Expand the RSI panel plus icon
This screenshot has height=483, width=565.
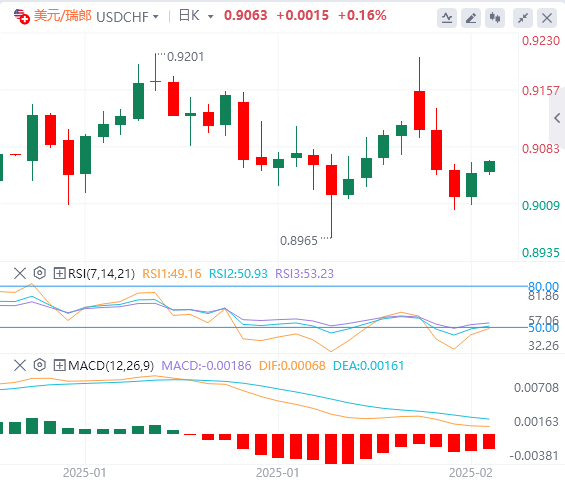pos(59,273)
